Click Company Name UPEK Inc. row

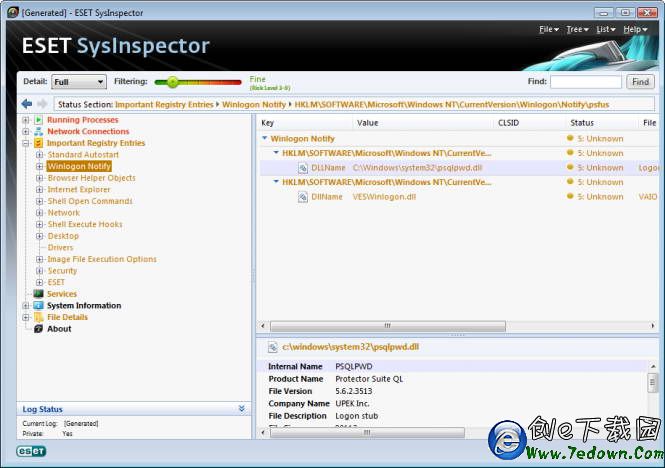[452, 404]
